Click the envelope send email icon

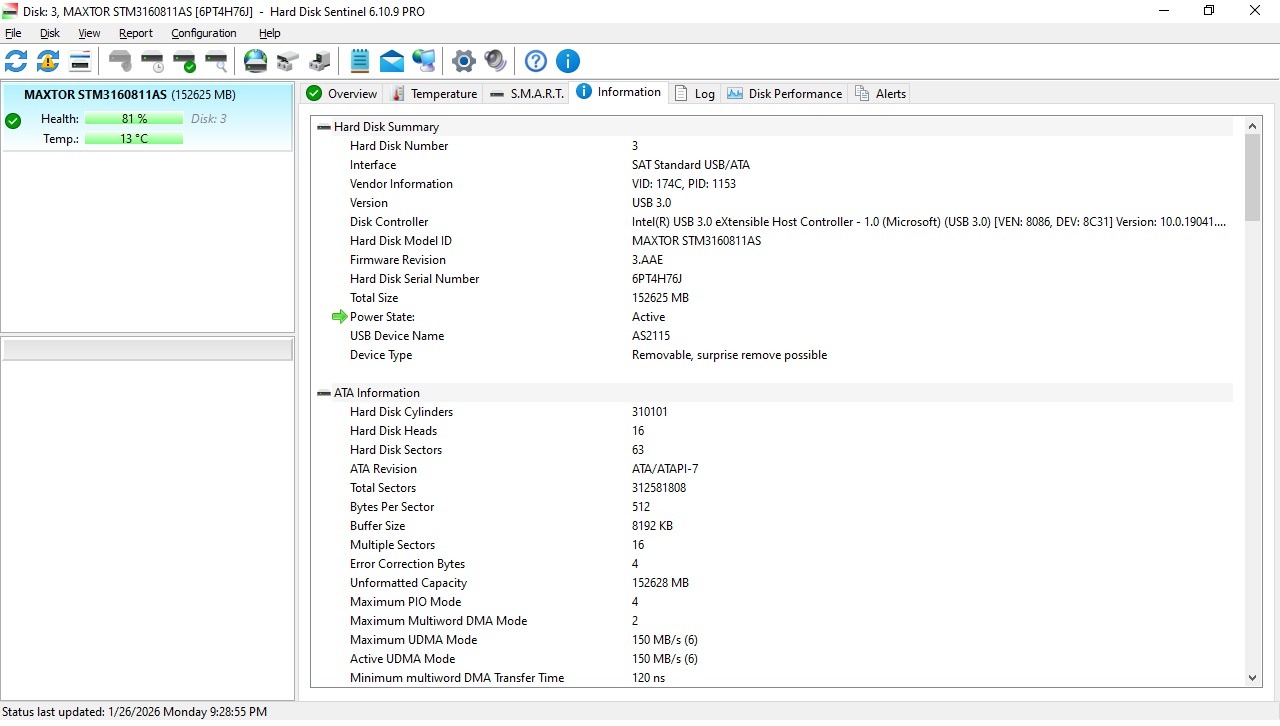click(392, 61)
